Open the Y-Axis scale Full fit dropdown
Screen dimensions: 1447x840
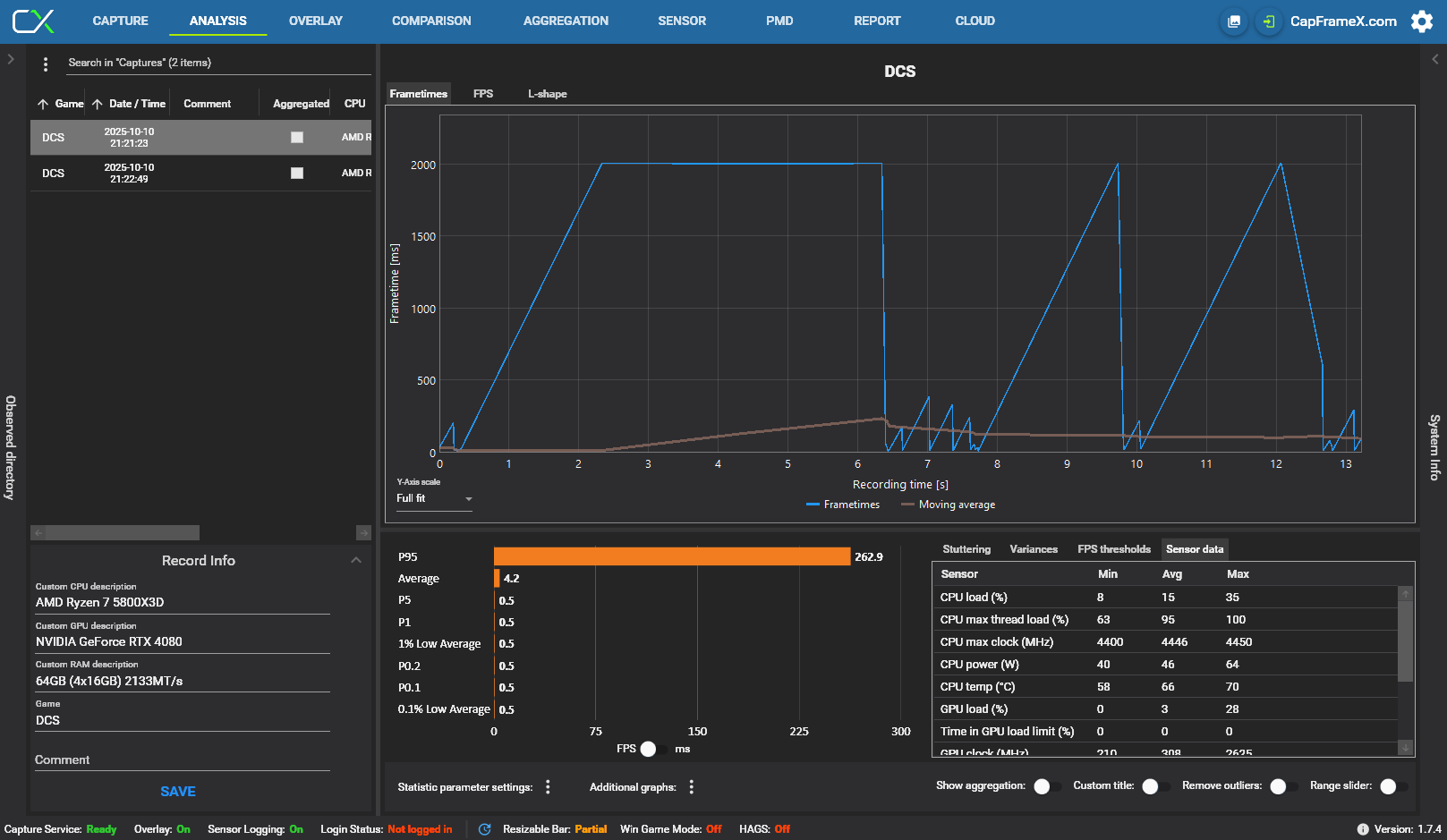(x=434, y=499)
